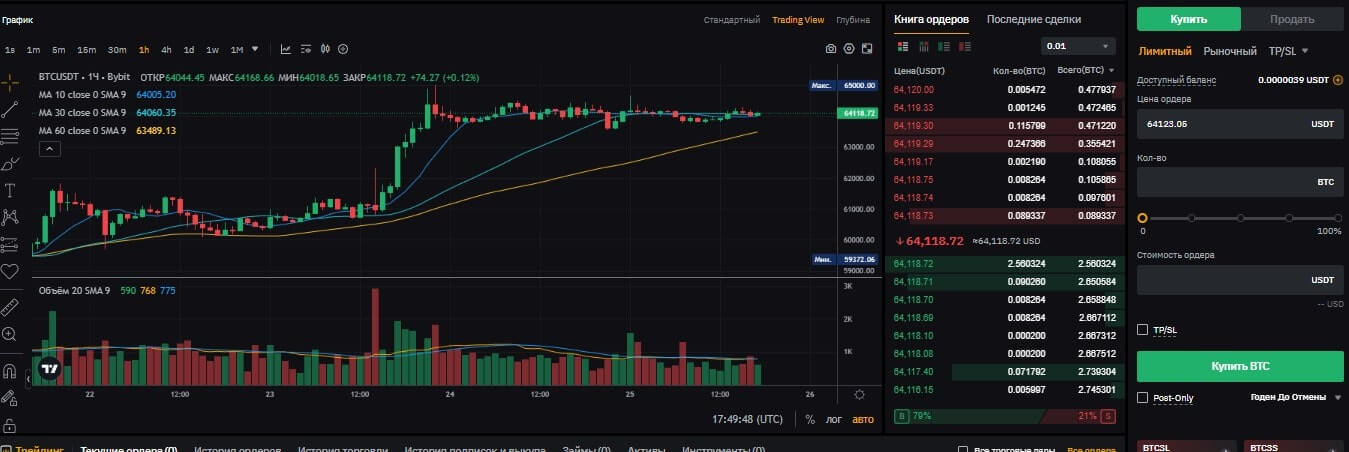Click the 'Продать' sell button
Screen dimensions: 1349x452
point(1292,19)
